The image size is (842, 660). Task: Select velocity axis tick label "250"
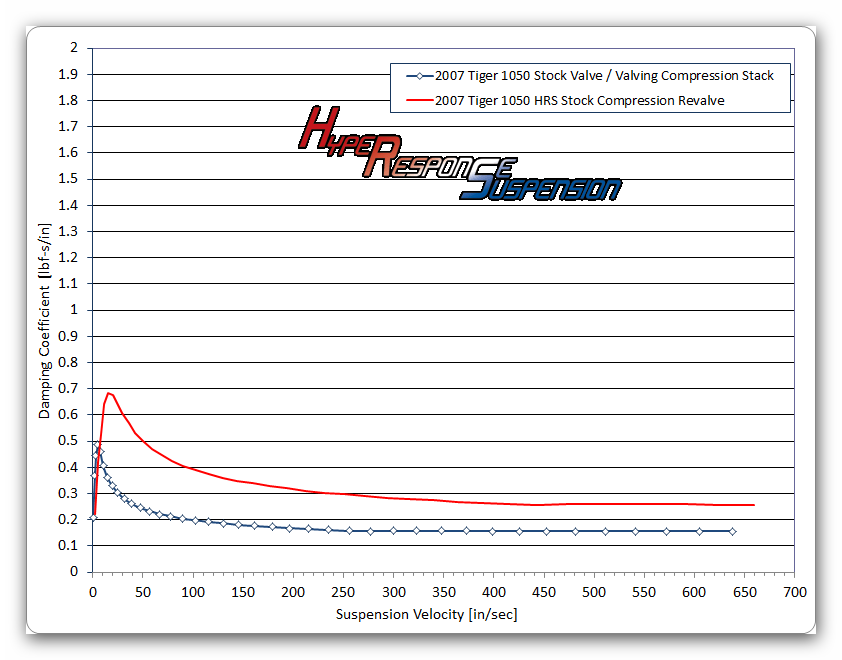[x=343, y=592]
